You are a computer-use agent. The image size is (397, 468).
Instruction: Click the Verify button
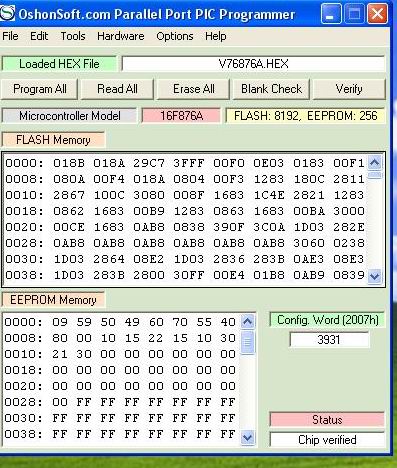[349, 89]
